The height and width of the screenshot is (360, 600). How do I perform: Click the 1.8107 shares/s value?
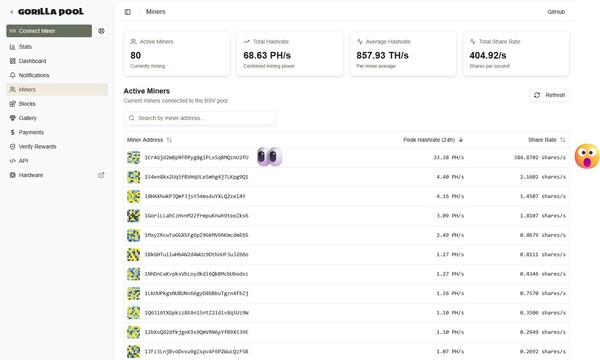(543, 216)
